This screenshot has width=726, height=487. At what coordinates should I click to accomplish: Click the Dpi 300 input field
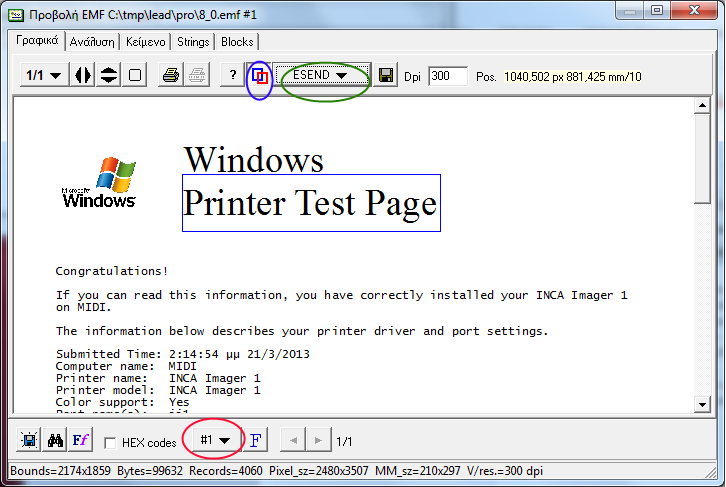(447, 76)
